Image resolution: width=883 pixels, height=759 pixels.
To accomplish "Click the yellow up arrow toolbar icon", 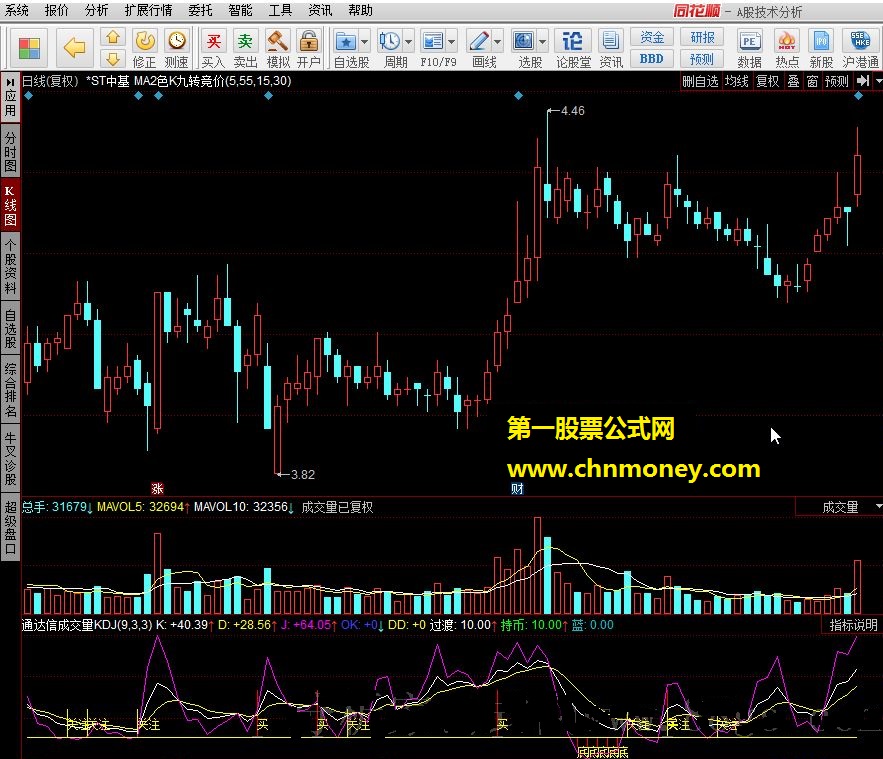I will [113, 37].
